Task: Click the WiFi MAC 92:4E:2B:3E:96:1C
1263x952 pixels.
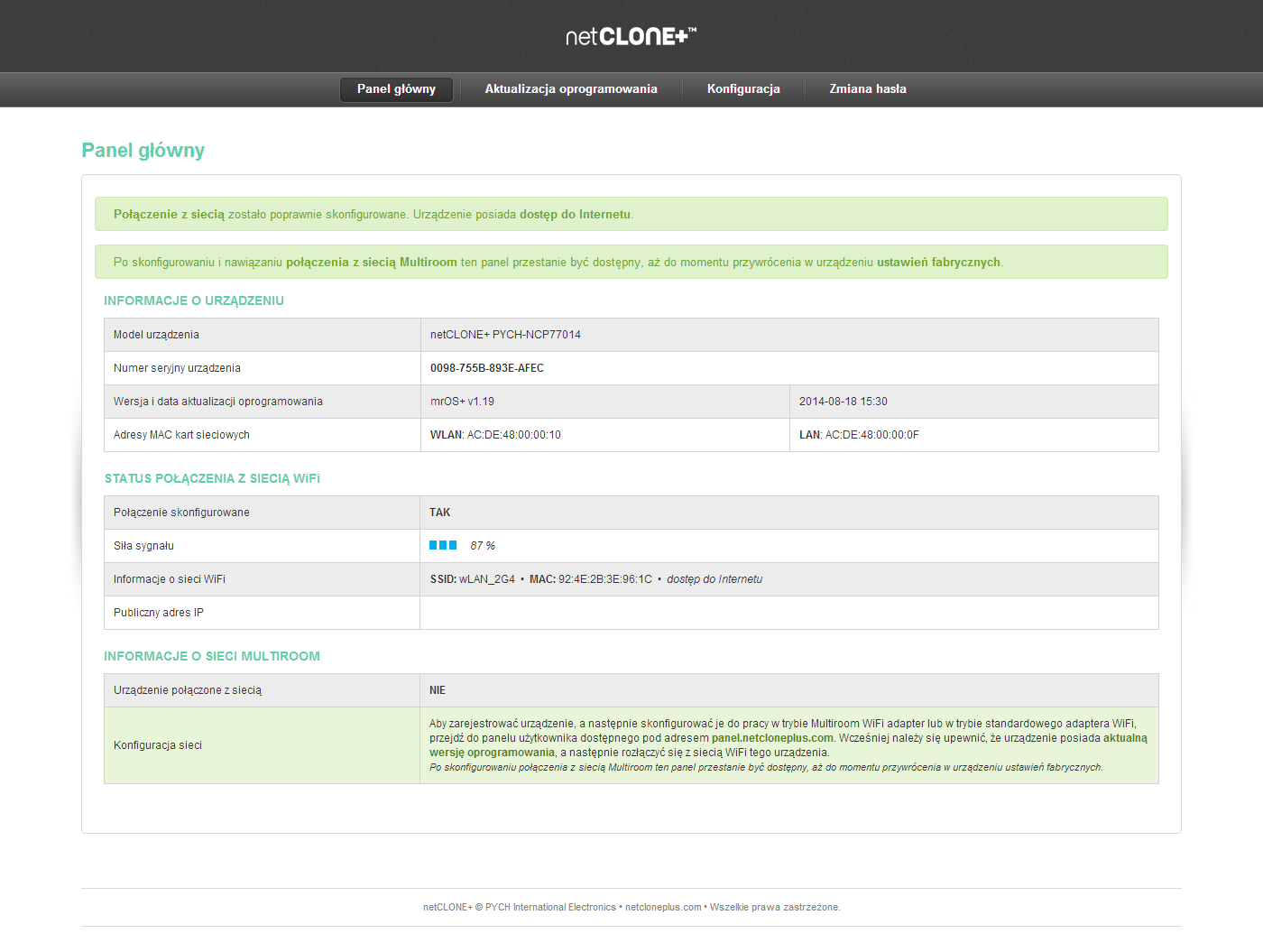Action: point(591,579)
